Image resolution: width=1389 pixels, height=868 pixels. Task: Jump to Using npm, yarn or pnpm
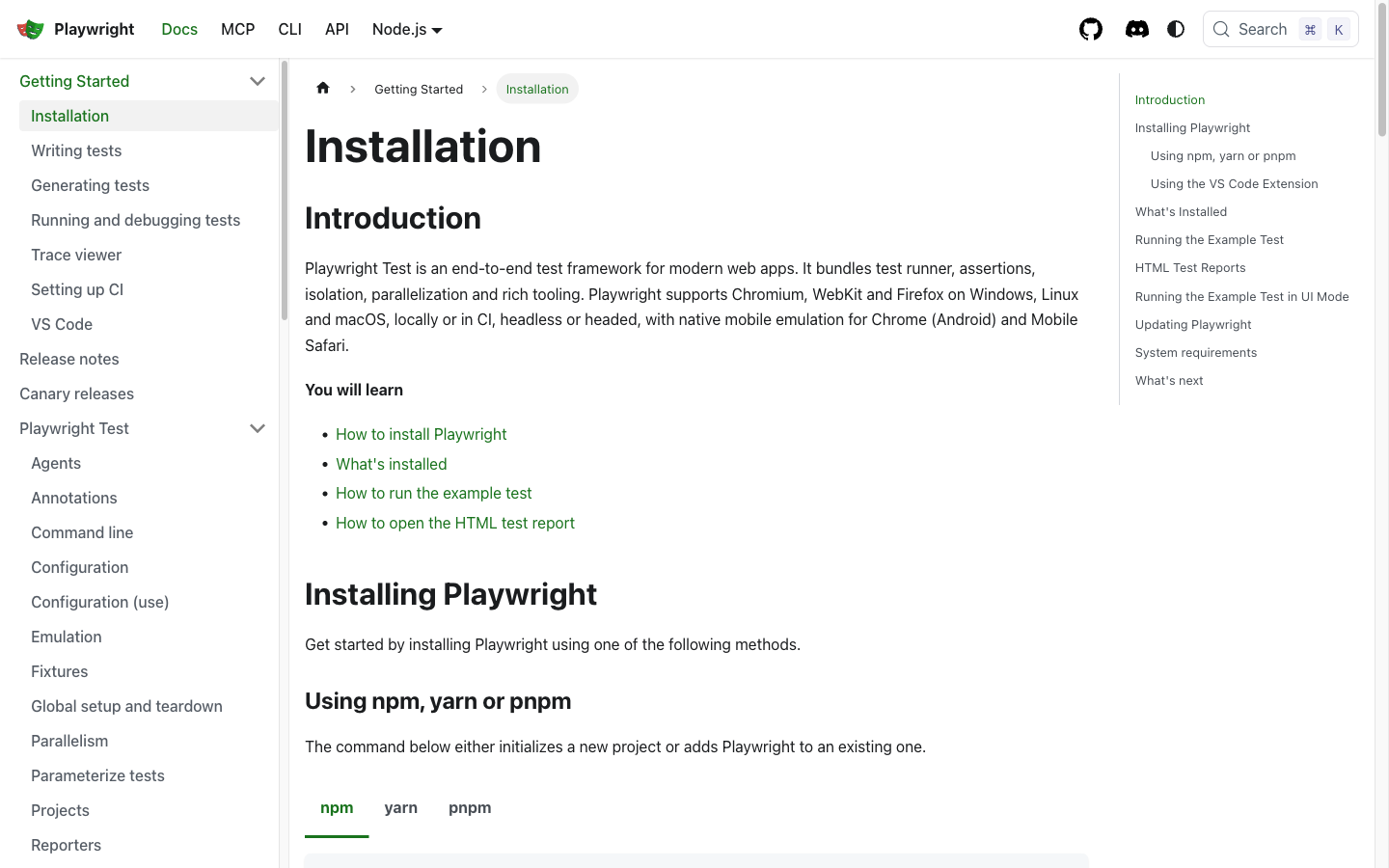click(1223, 155)
